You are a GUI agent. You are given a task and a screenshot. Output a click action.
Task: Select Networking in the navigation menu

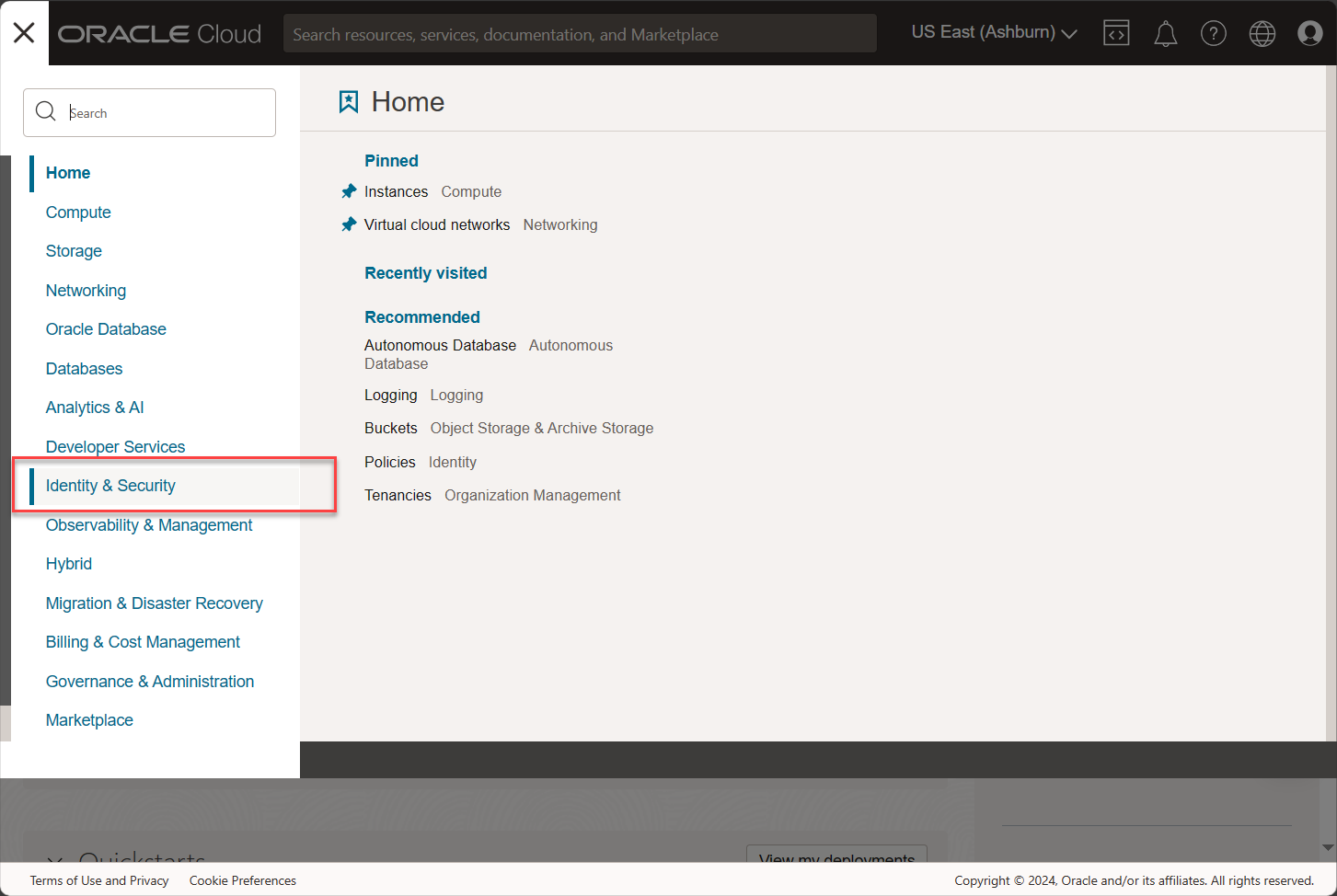[x=86, y=291]
